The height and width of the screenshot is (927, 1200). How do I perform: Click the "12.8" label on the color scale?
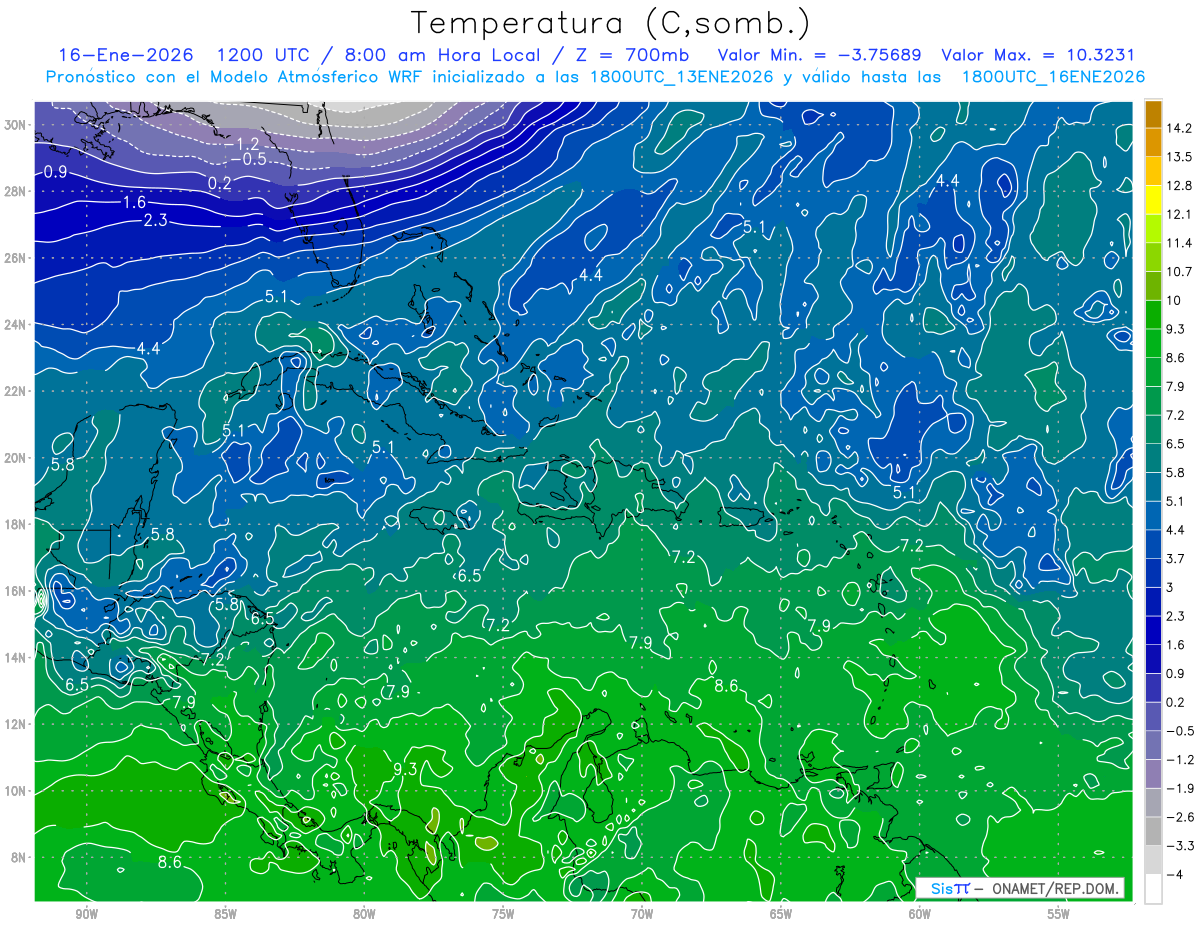(1179, 185)
